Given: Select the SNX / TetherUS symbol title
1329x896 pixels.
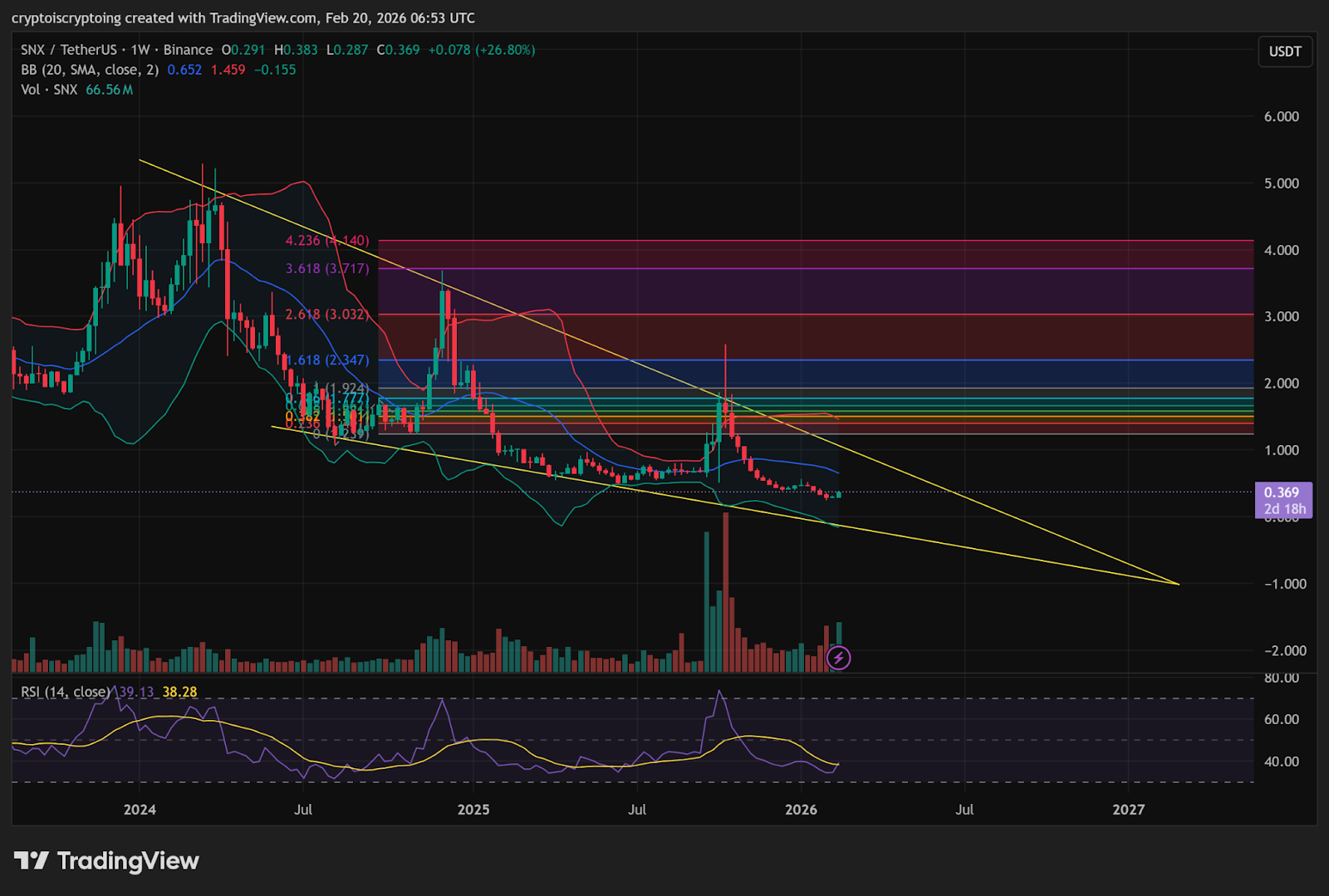Looking at the screenshot, I should click(x=68, y=50).
